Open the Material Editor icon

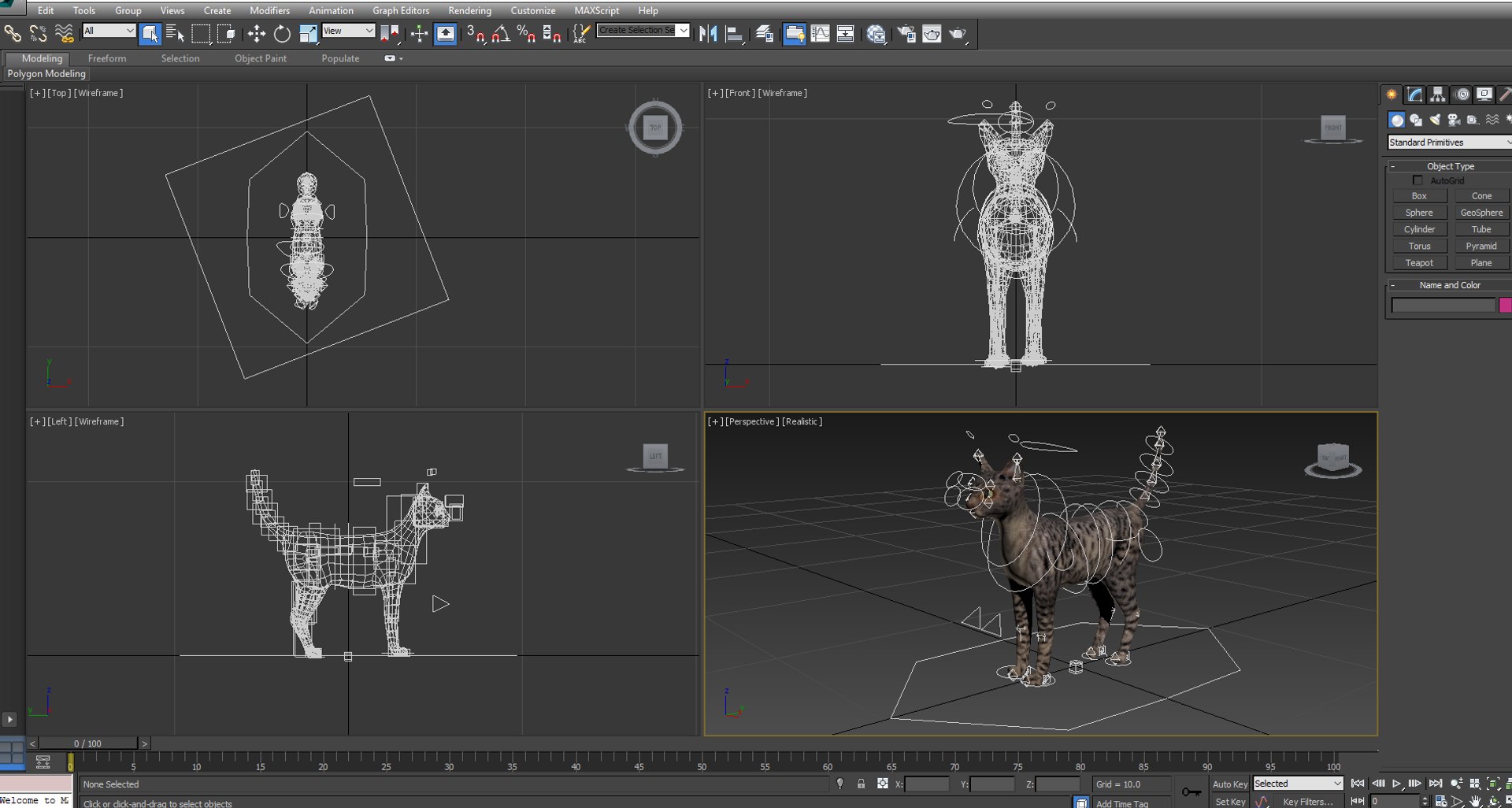tap(876, 33)
